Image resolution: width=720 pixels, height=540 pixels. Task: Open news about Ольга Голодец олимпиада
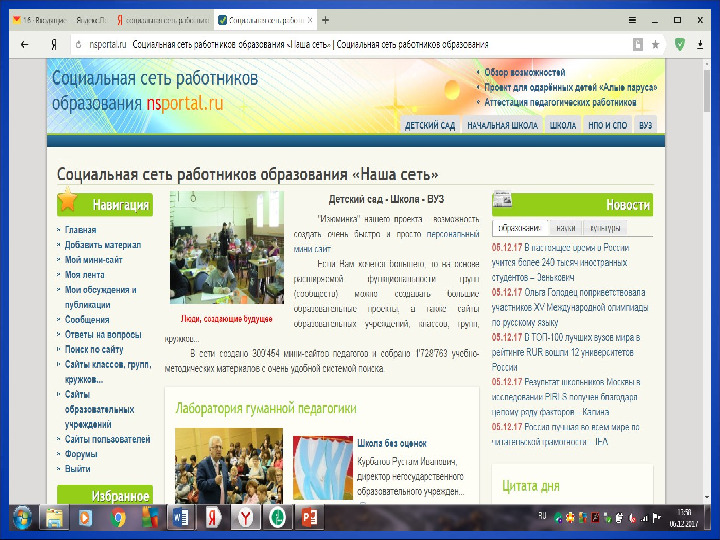(x=570, y=307)
